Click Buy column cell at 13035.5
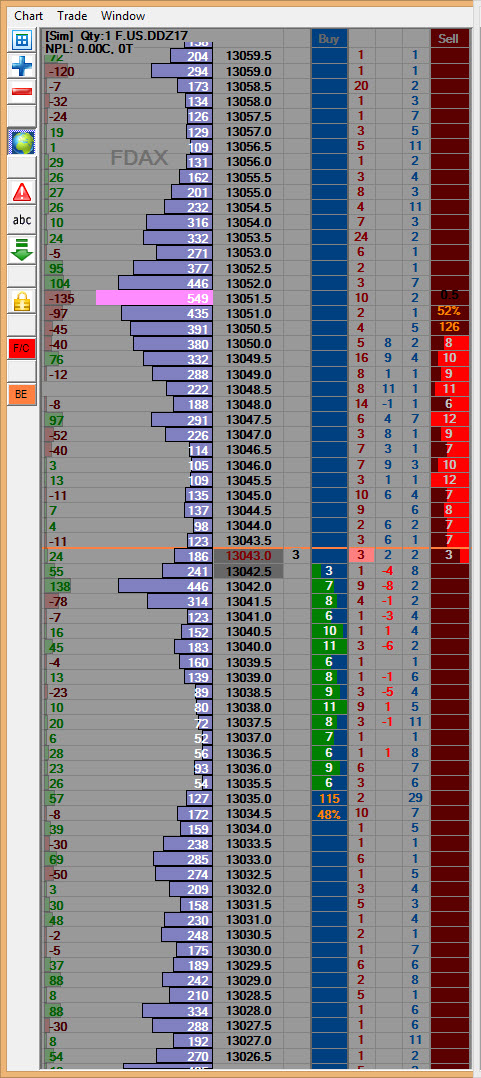The width and height of the screenshot is (481, 1078). (x=329, y=782)
